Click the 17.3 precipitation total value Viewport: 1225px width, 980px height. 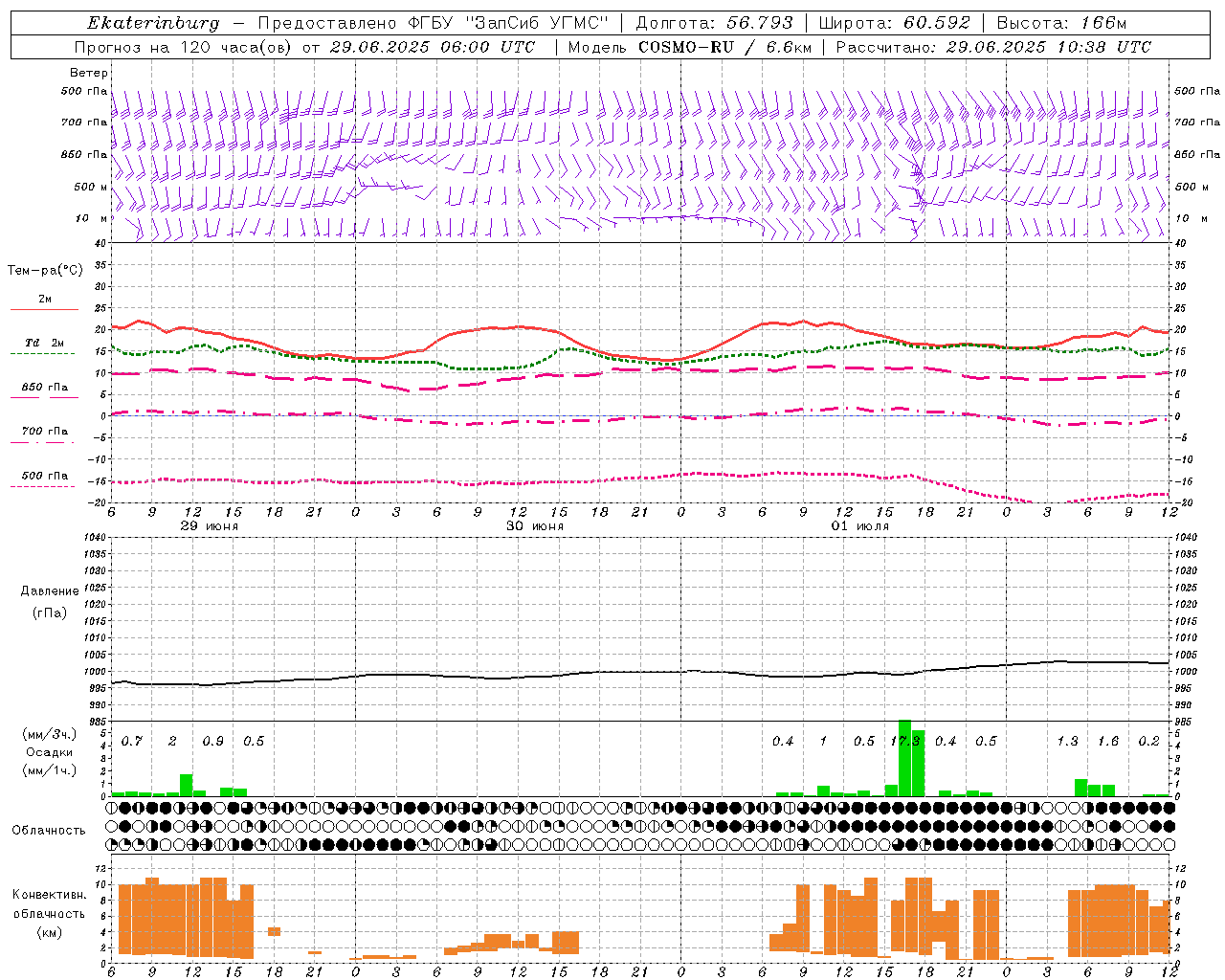pyautogui.click(x=905, y=742)
